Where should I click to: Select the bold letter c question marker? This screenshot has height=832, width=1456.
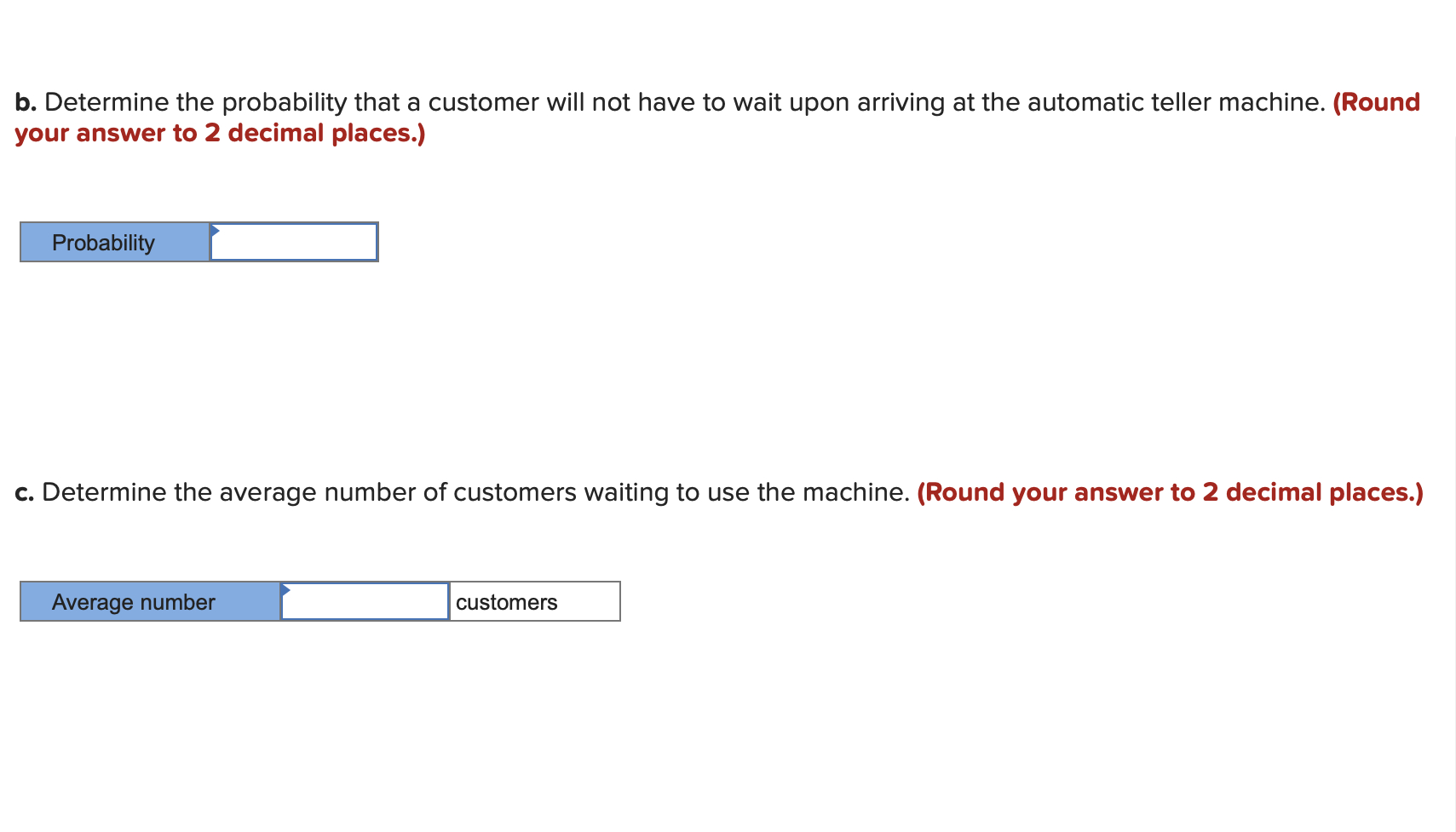(x=23, y=491)
